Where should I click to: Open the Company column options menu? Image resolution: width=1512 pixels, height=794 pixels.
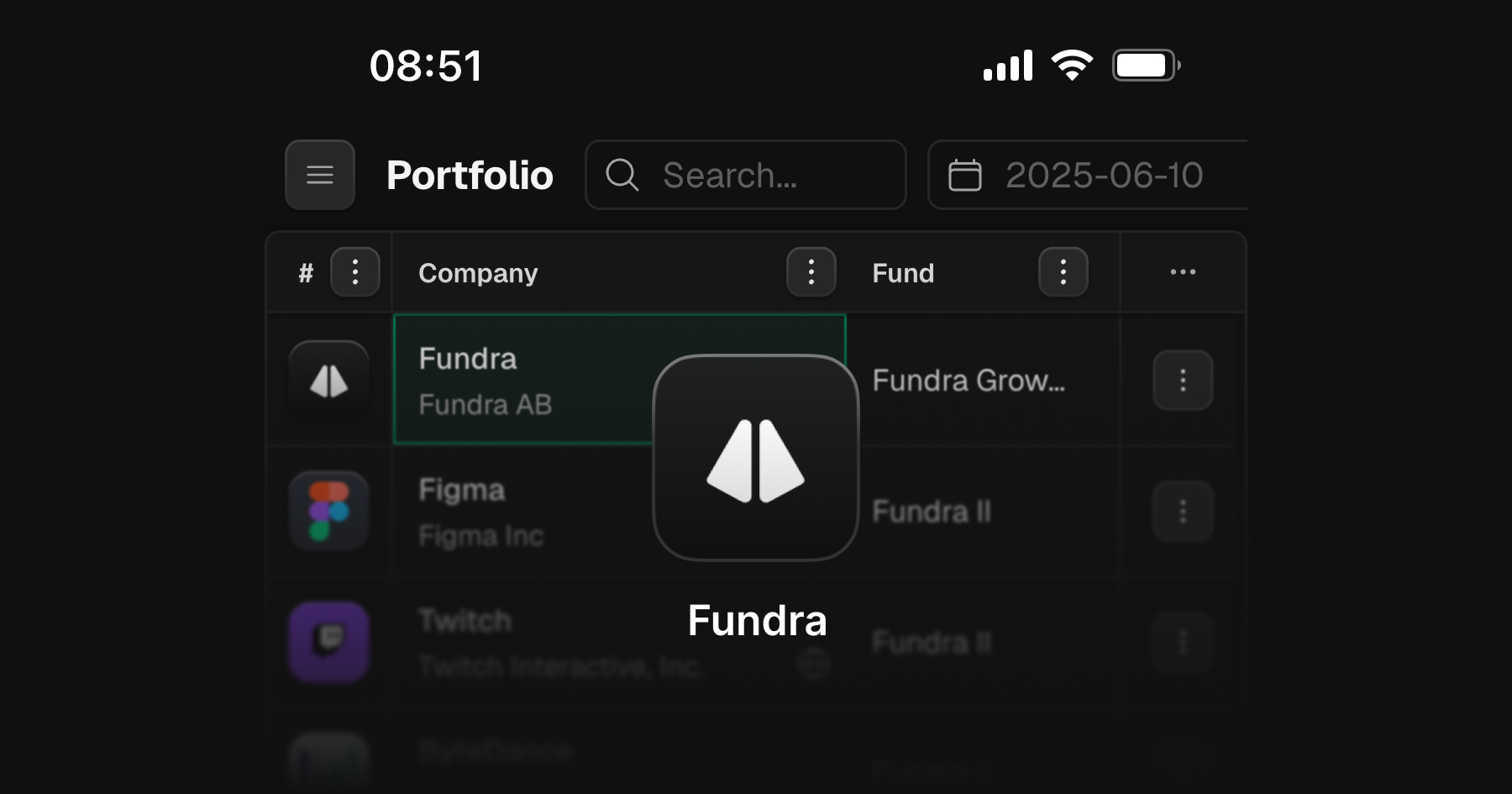click(x=811, y=272)
